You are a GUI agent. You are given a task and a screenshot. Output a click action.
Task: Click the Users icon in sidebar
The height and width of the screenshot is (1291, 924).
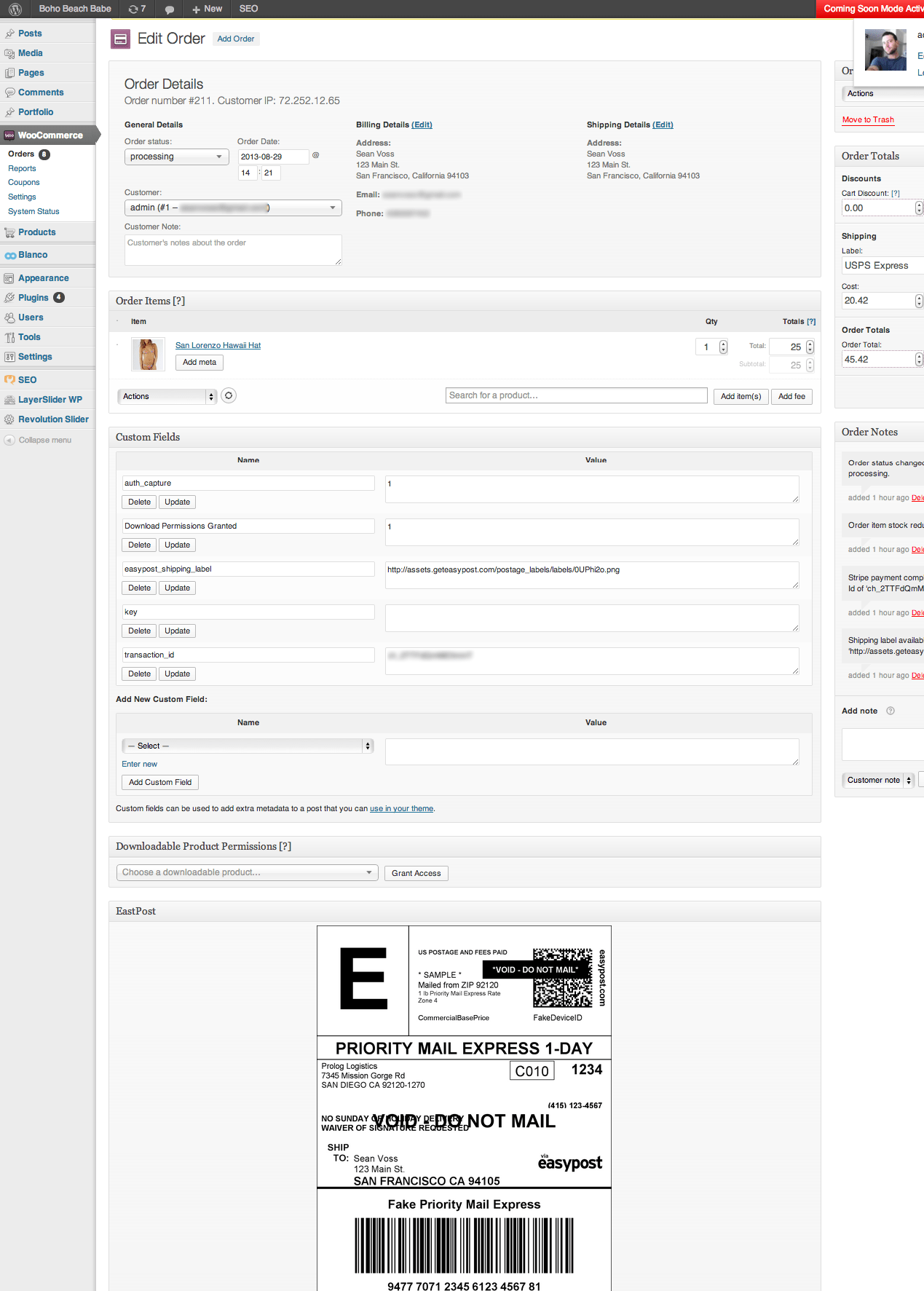tap(9, 317)
